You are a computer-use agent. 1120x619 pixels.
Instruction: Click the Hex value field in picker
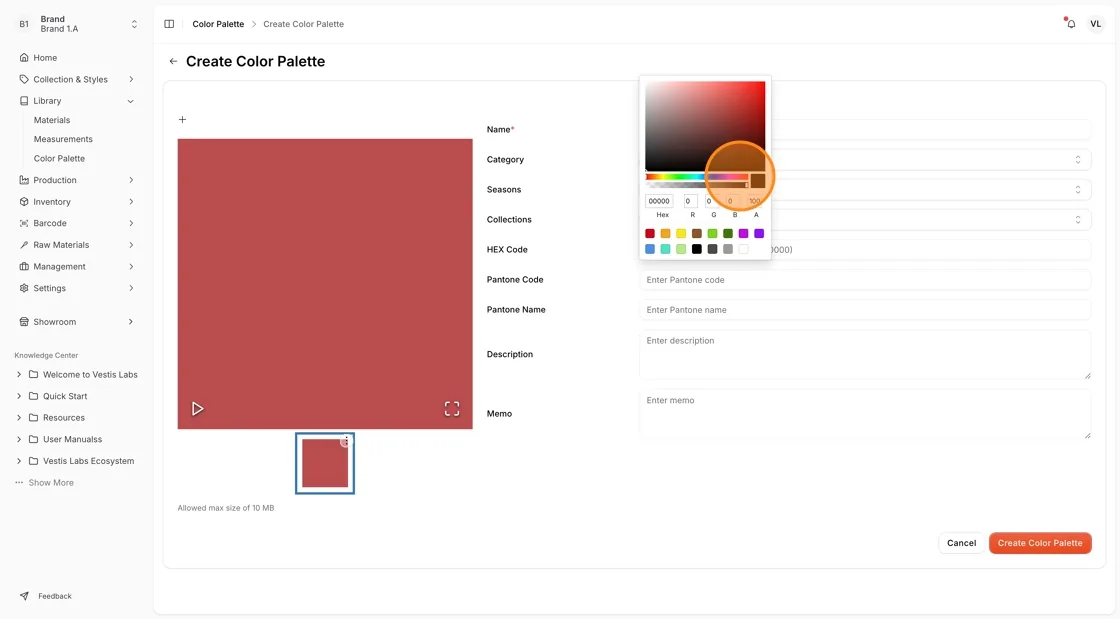(659, 201)
